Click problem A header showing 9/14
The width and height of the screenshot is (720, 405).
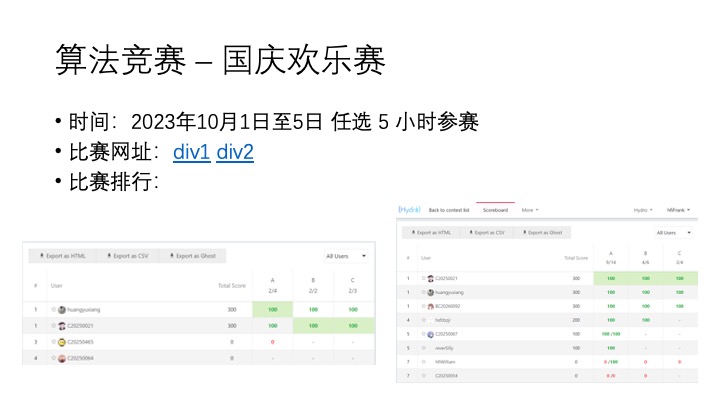[611, 258]
